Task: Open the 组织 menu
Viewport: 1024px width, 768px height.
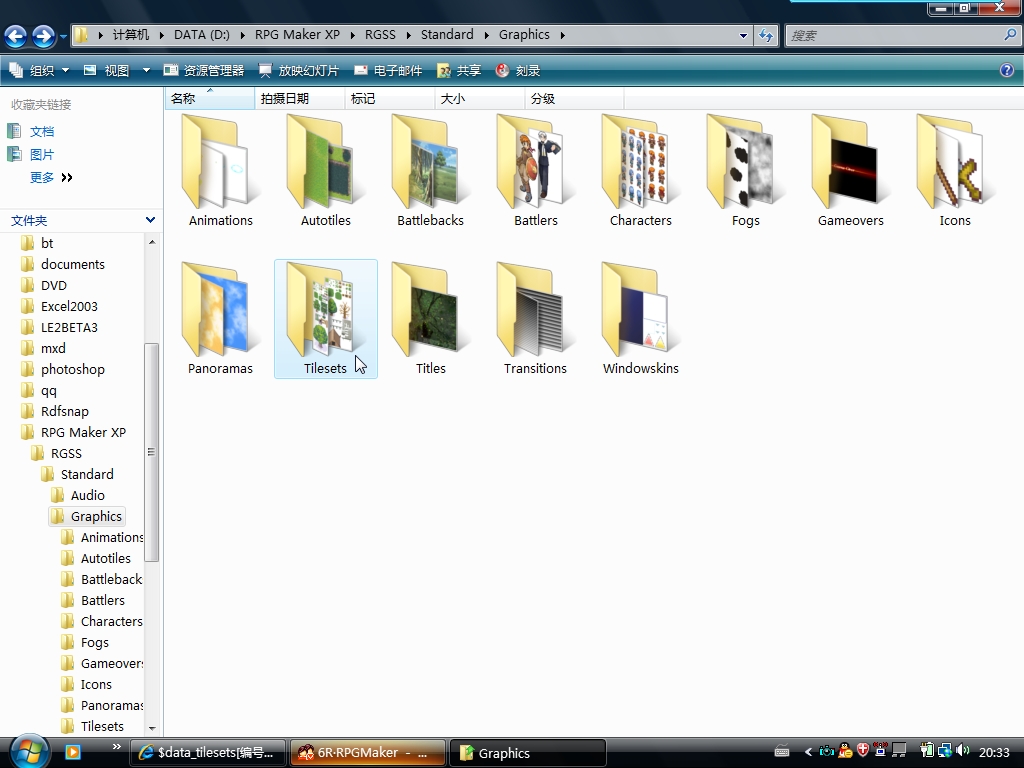Action: pos(39,71)
